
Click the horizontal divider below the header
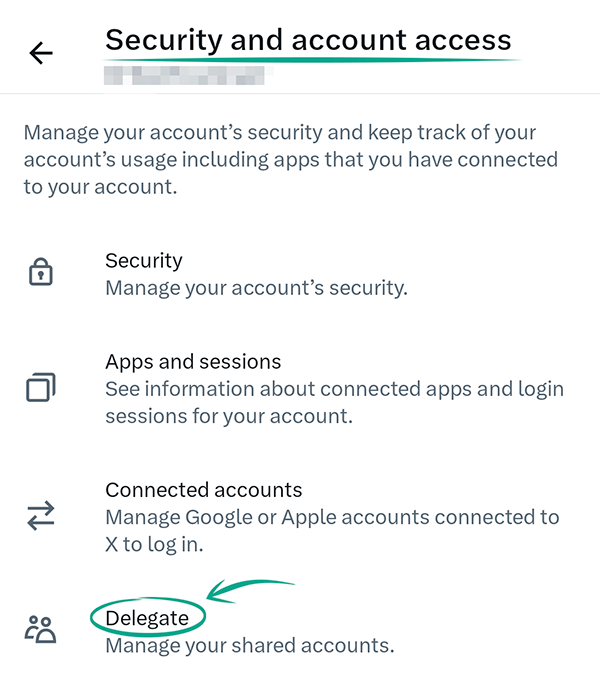pyautogui.click(x=300, y=94)
